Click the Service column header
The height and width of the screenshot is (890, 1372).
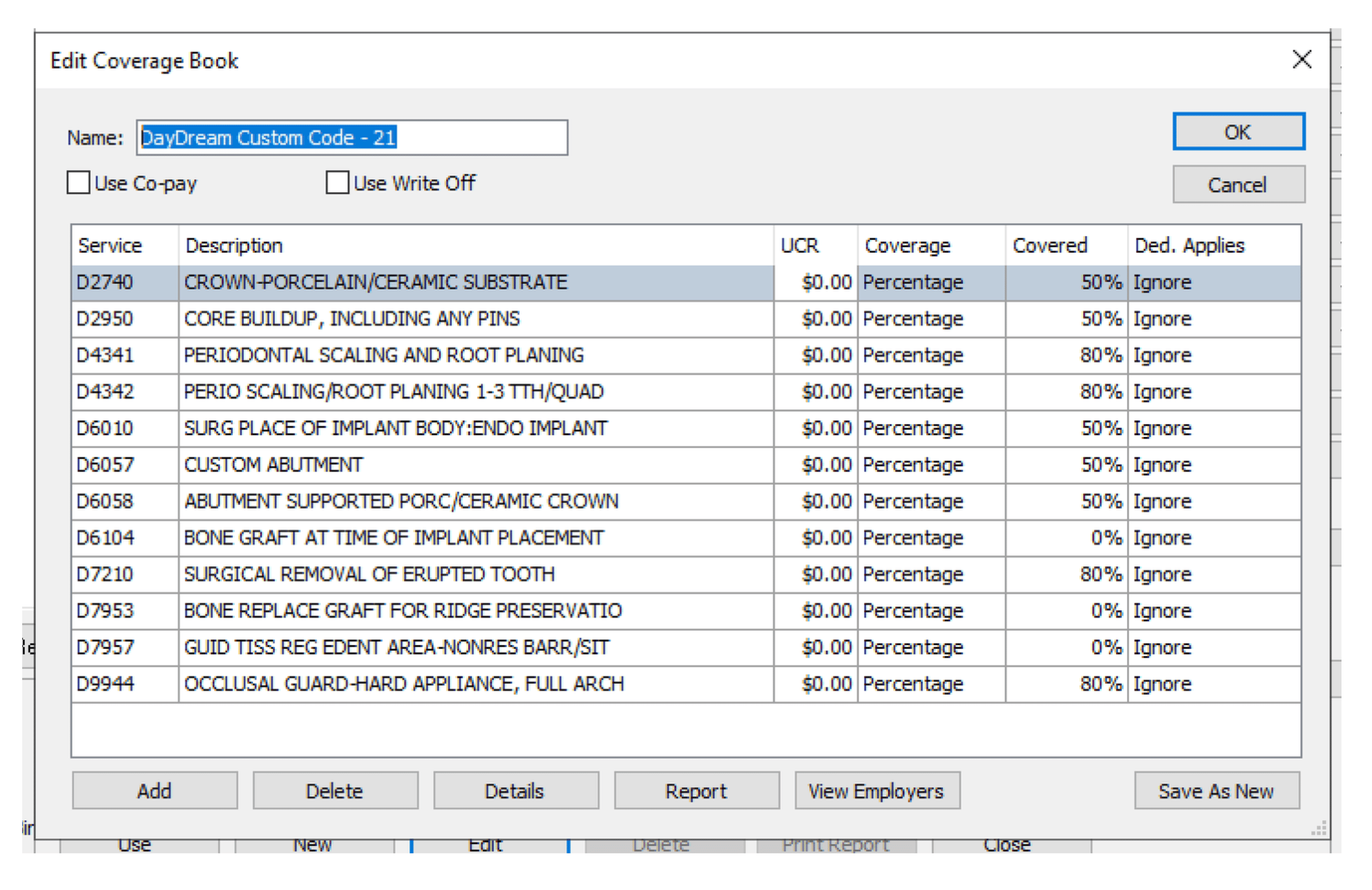click(x=125, y=245)
